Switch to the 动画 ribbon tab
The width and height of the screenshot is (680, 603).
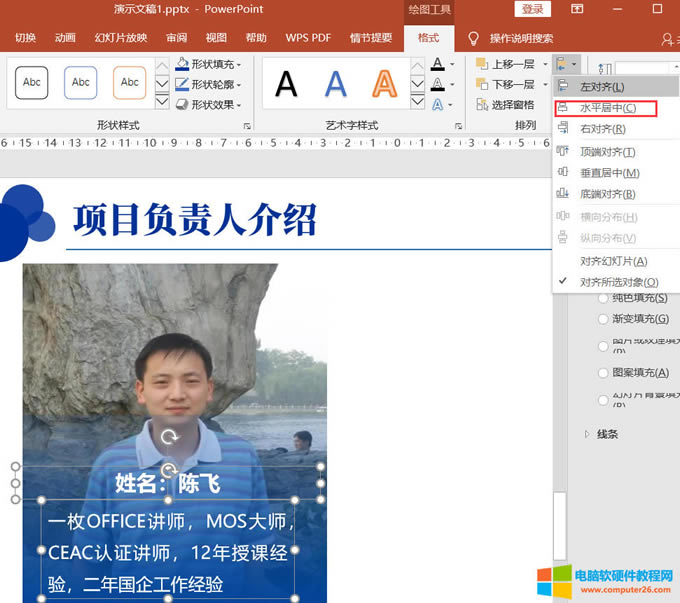(65, 38)
